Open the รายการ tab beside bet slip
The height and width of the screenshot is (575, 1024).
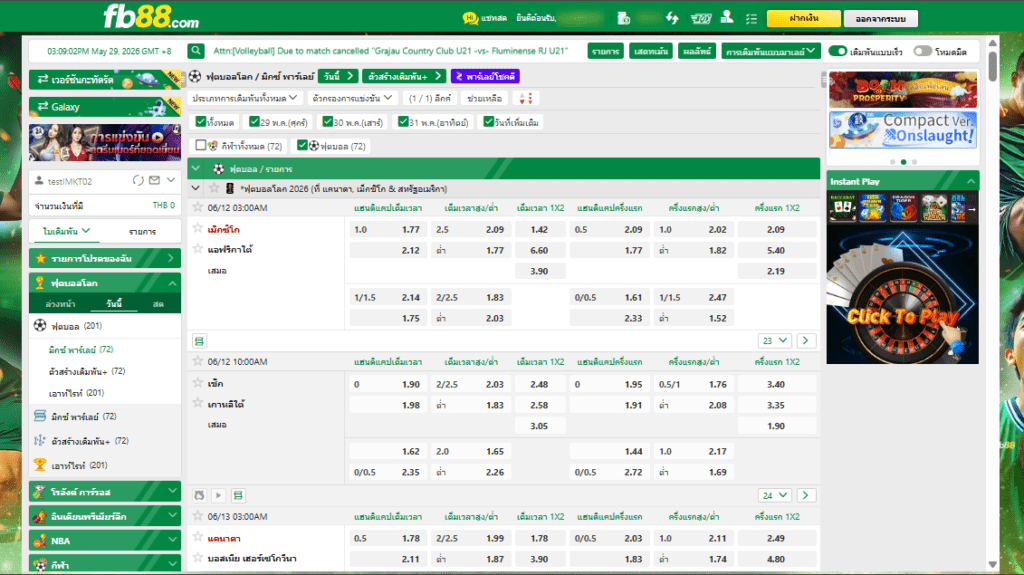coord(142,231)
